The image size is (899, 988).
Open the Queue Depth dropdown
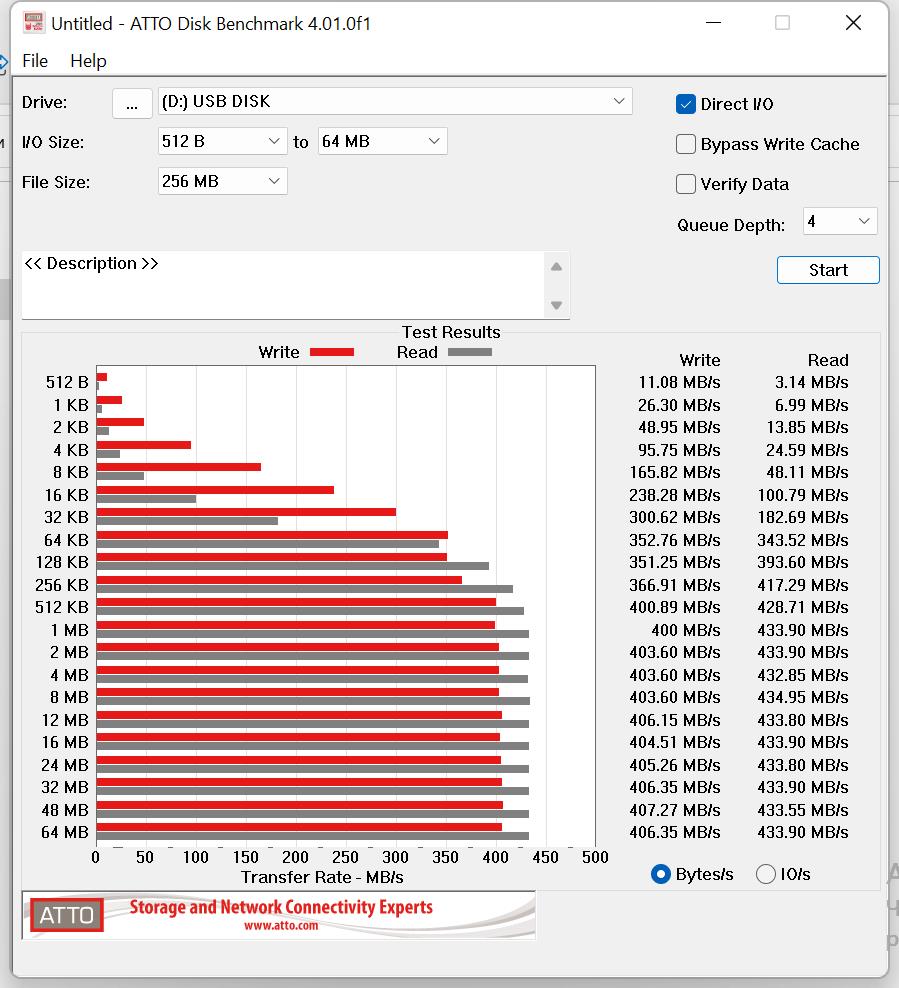840,221
